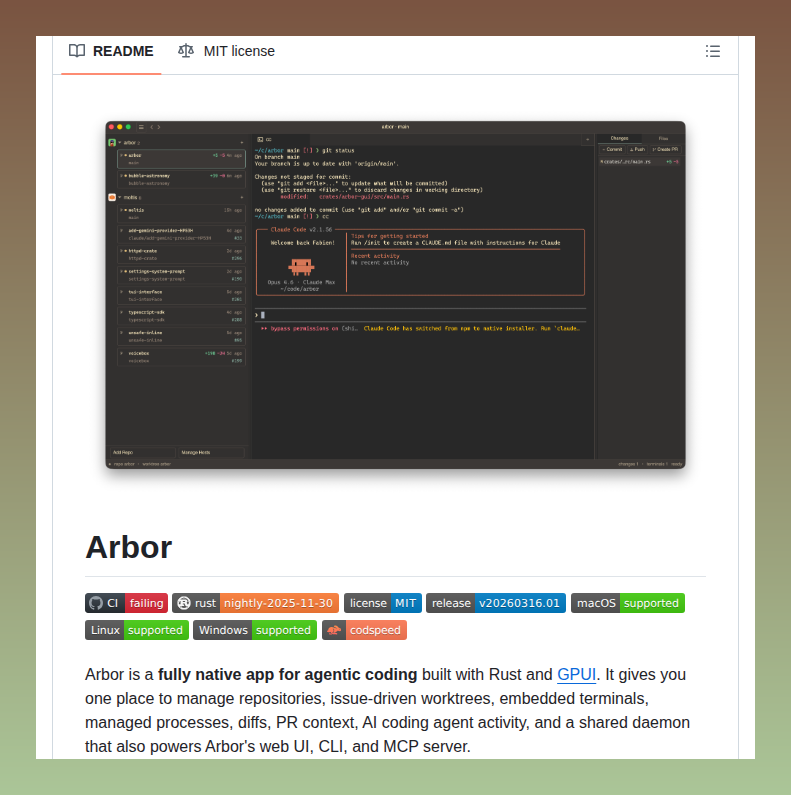Screen dimensions: 791x795
Task: Open the README tab
Action: click(x=111, y=51)
